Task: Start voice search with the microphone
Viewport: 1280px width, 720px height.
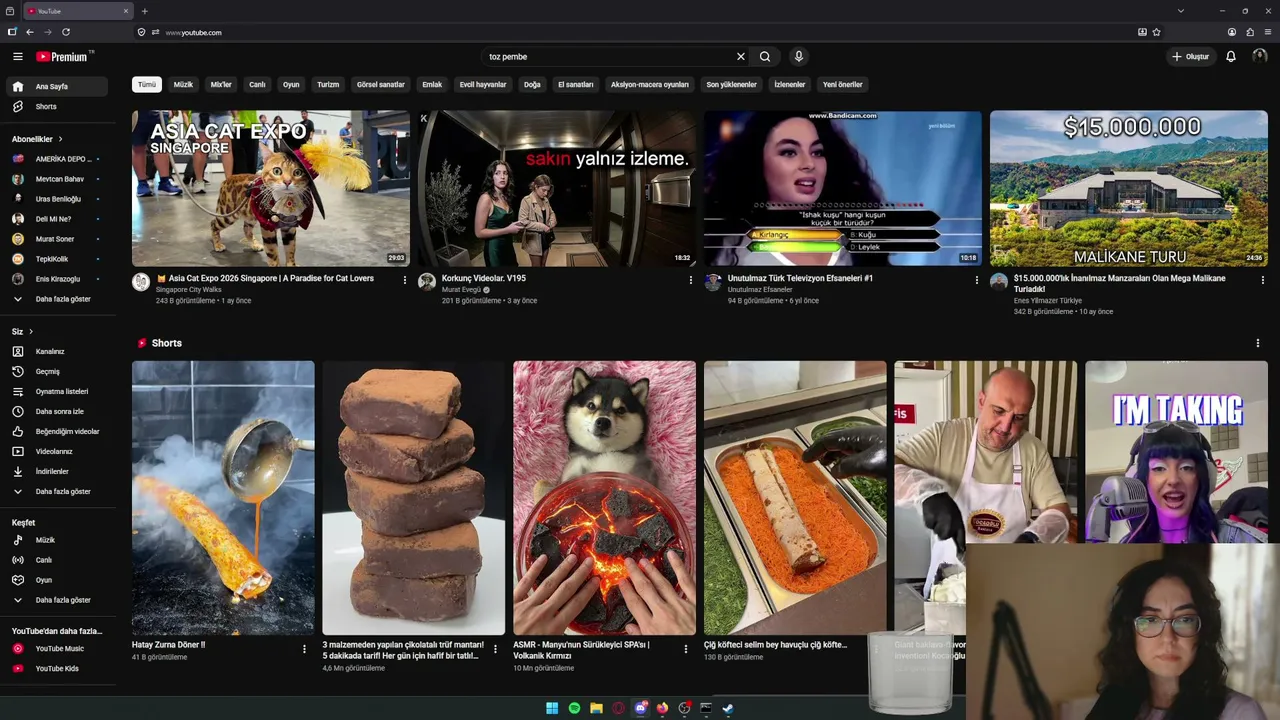Action: (798, 57)
